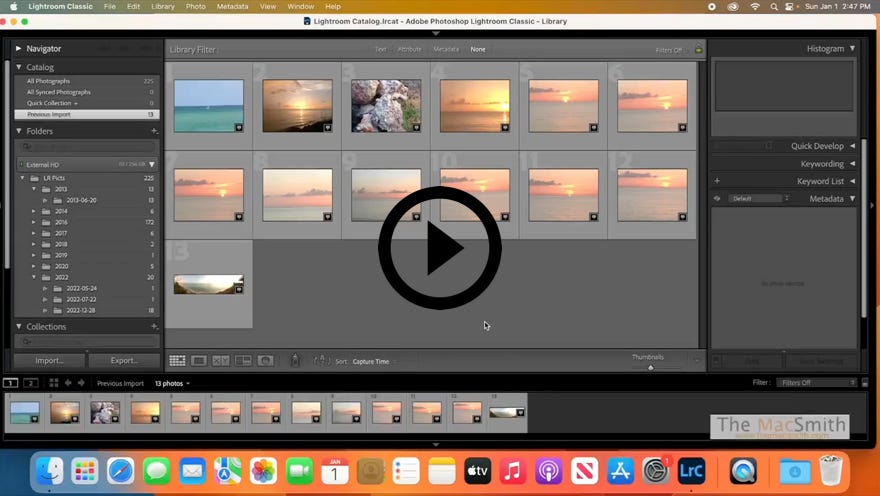Toggle the Library Filter lock icon
This screenshot has width=880, height=496.
[699, 49]
